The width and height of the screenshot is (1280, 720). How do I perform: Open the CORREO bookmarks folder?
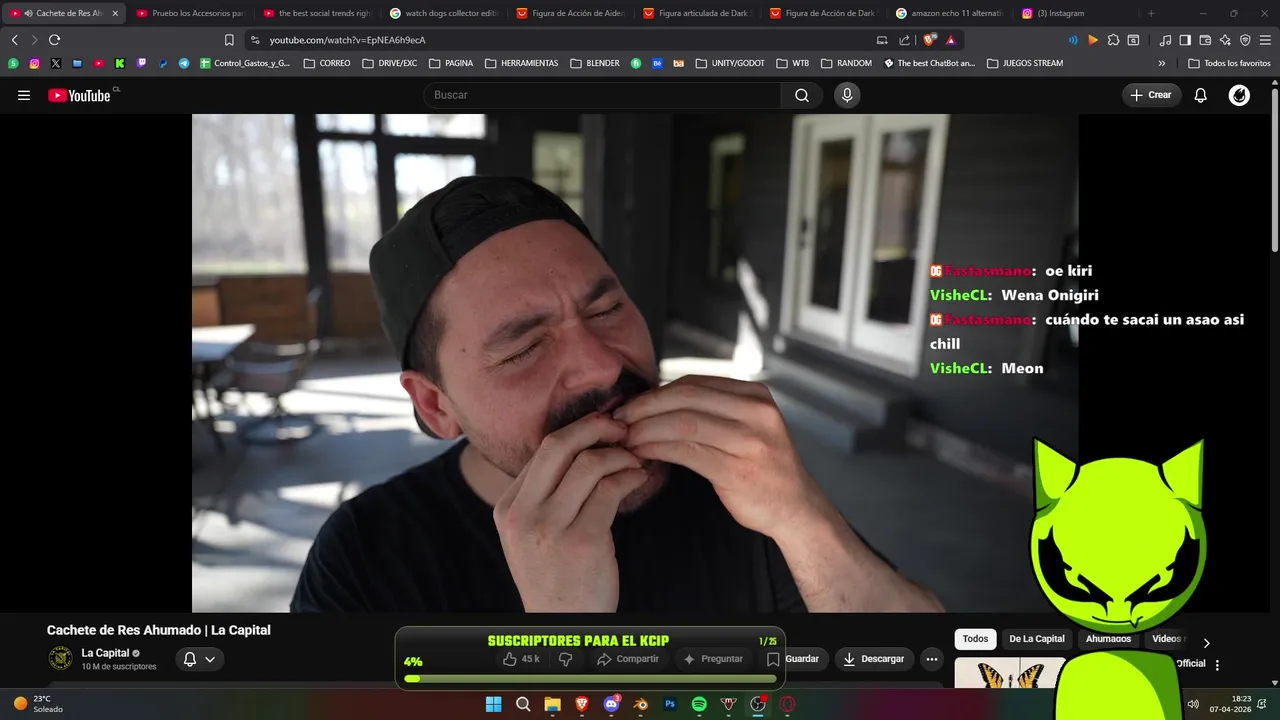click(x=326, y=63)
